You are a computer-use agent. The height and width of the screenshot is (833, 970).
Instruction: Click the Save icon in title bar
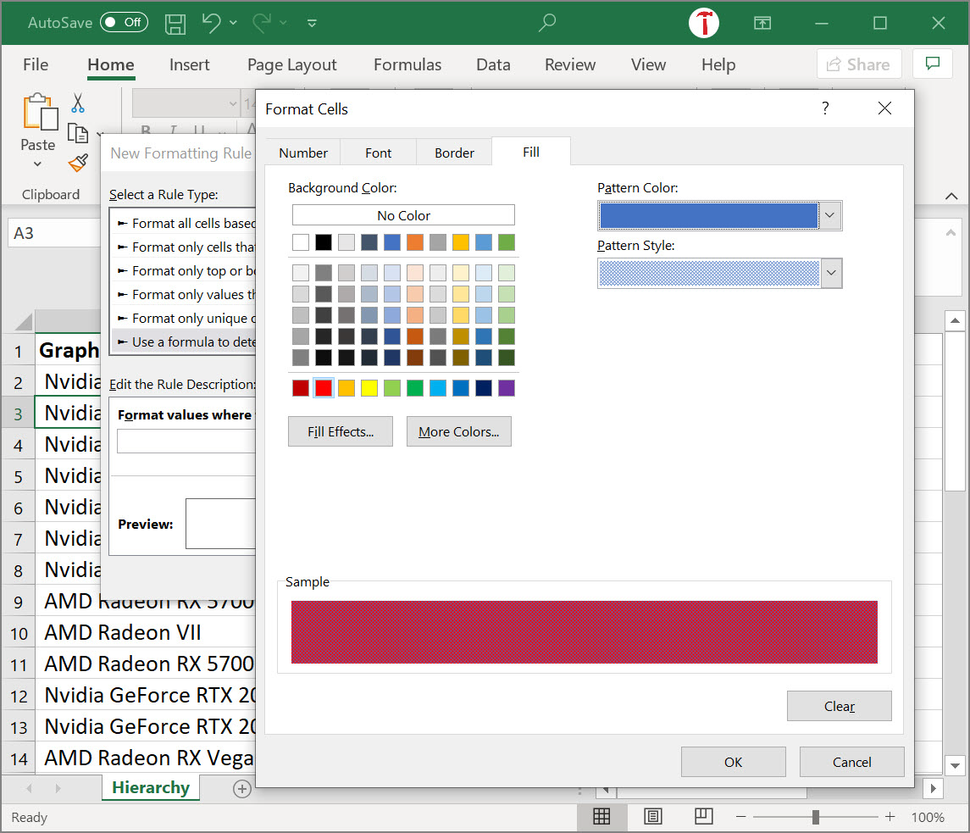175,23
